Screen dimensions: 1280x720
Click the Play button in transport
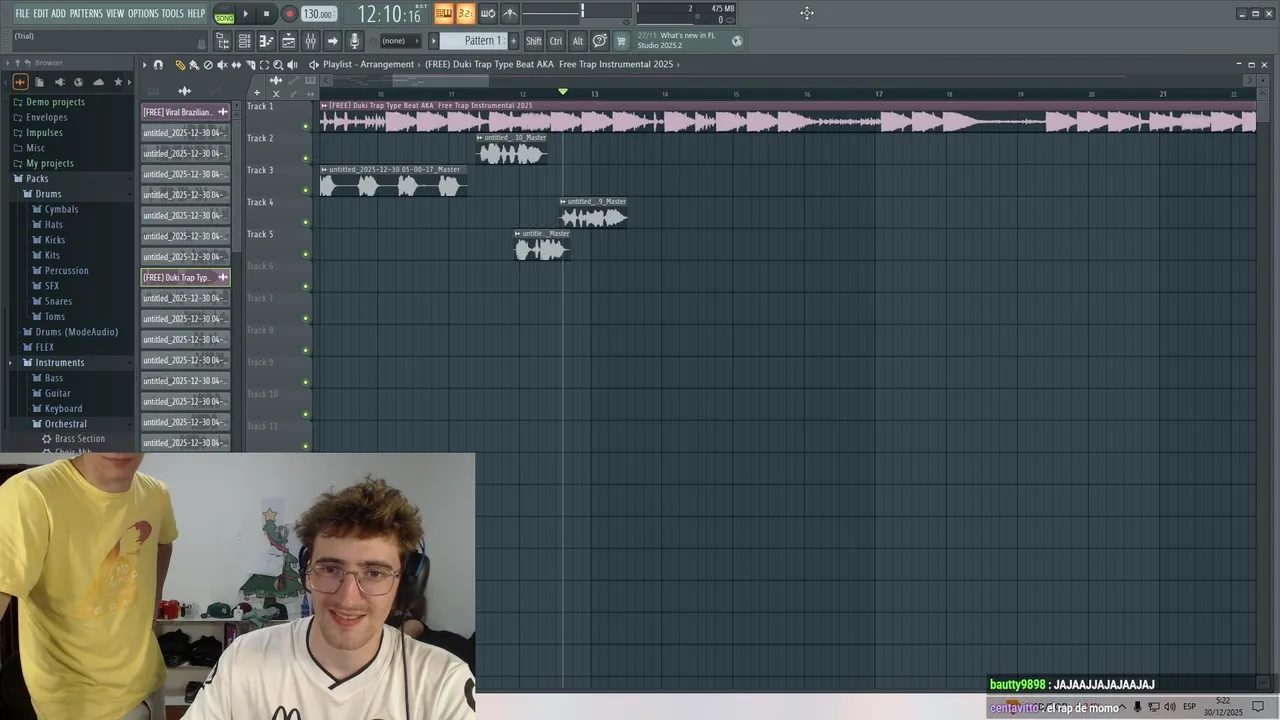coord(245,14)
